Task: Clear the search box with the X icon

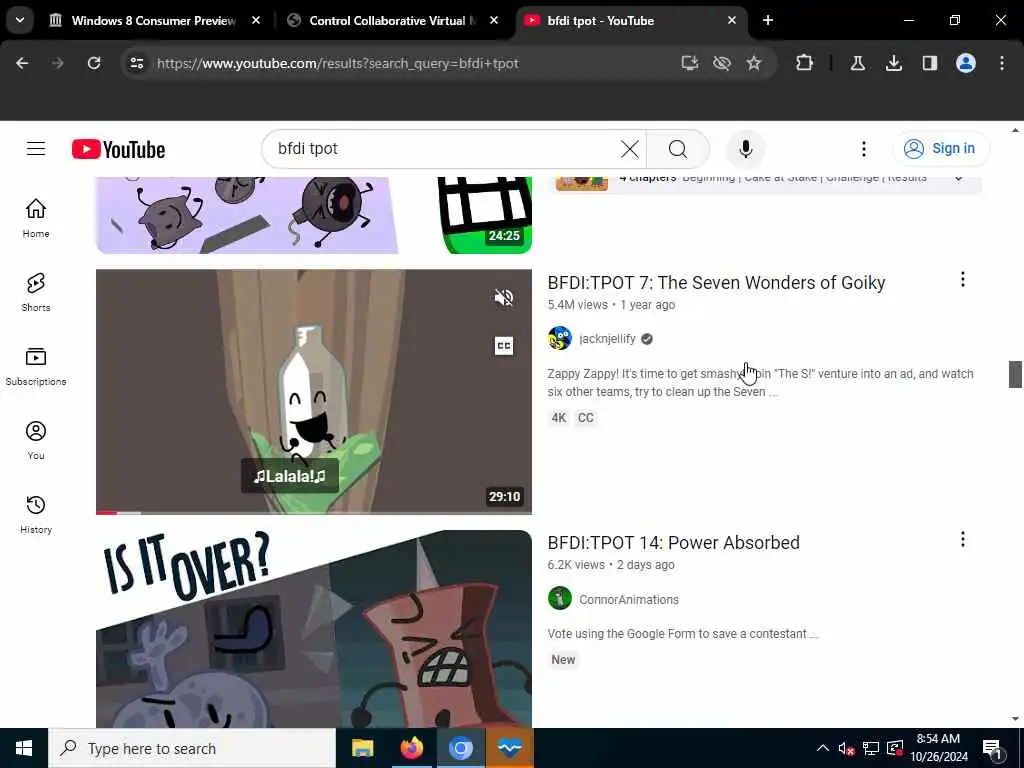Action: tap(630, 149)
